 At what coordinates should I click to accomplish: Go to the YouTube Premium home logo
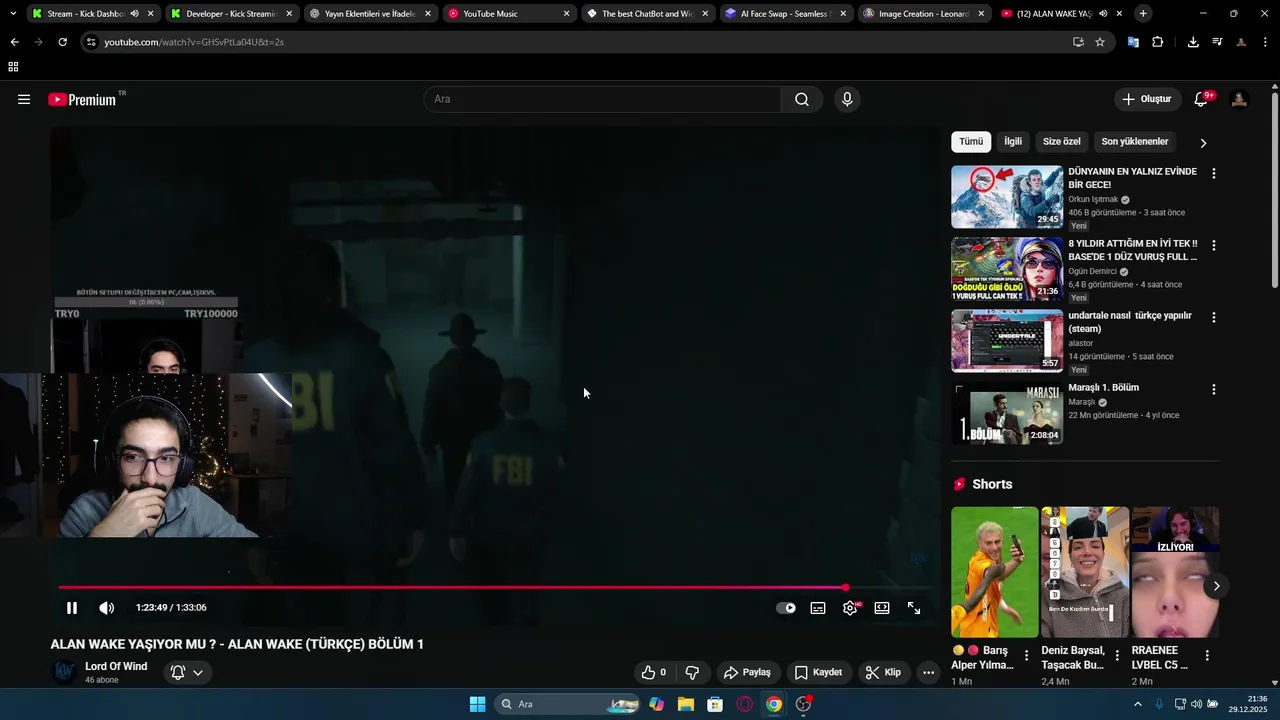[x=82, y=99]
